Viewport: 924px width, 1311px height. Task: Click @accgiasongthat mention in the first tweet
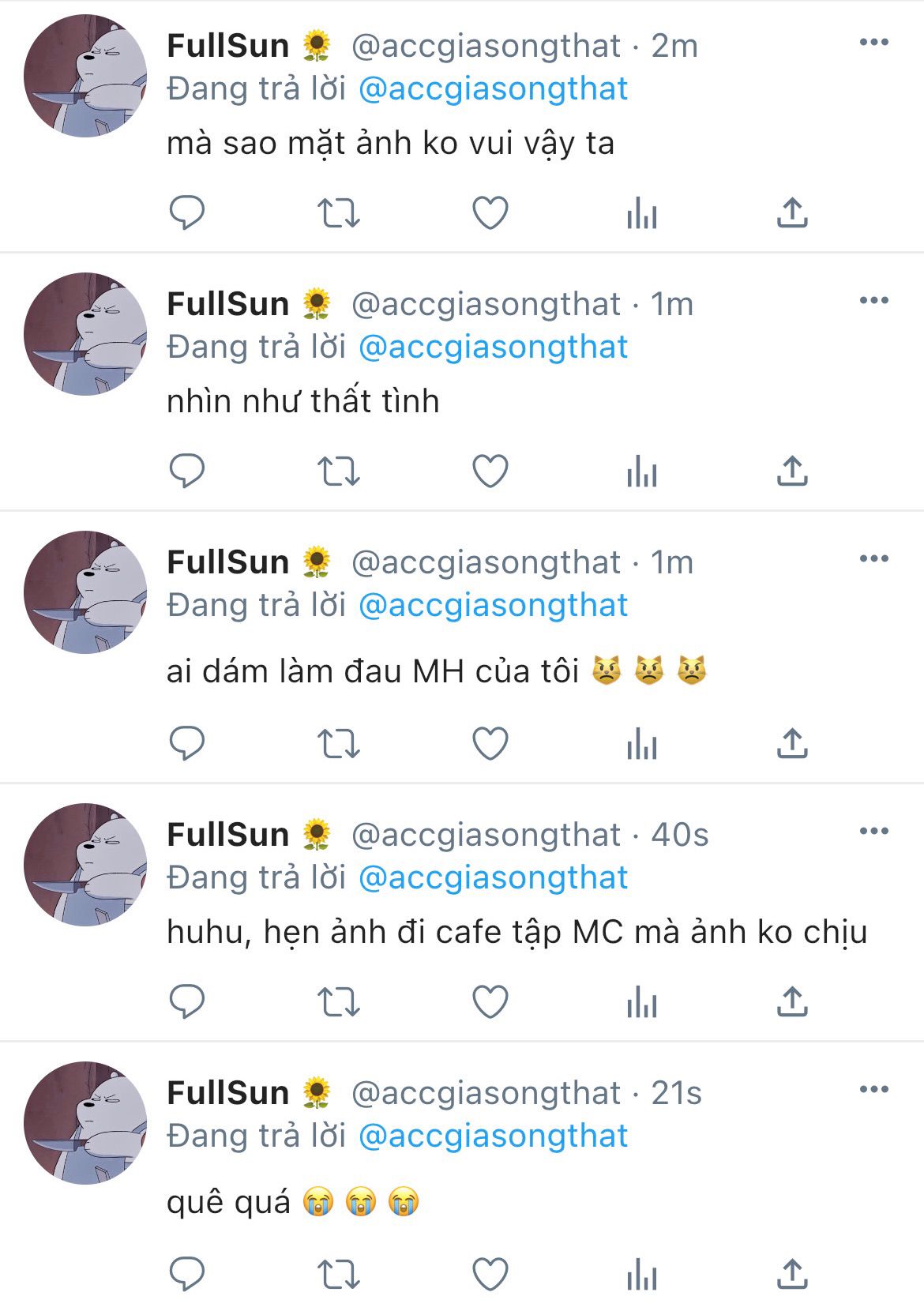pos(493,89)
